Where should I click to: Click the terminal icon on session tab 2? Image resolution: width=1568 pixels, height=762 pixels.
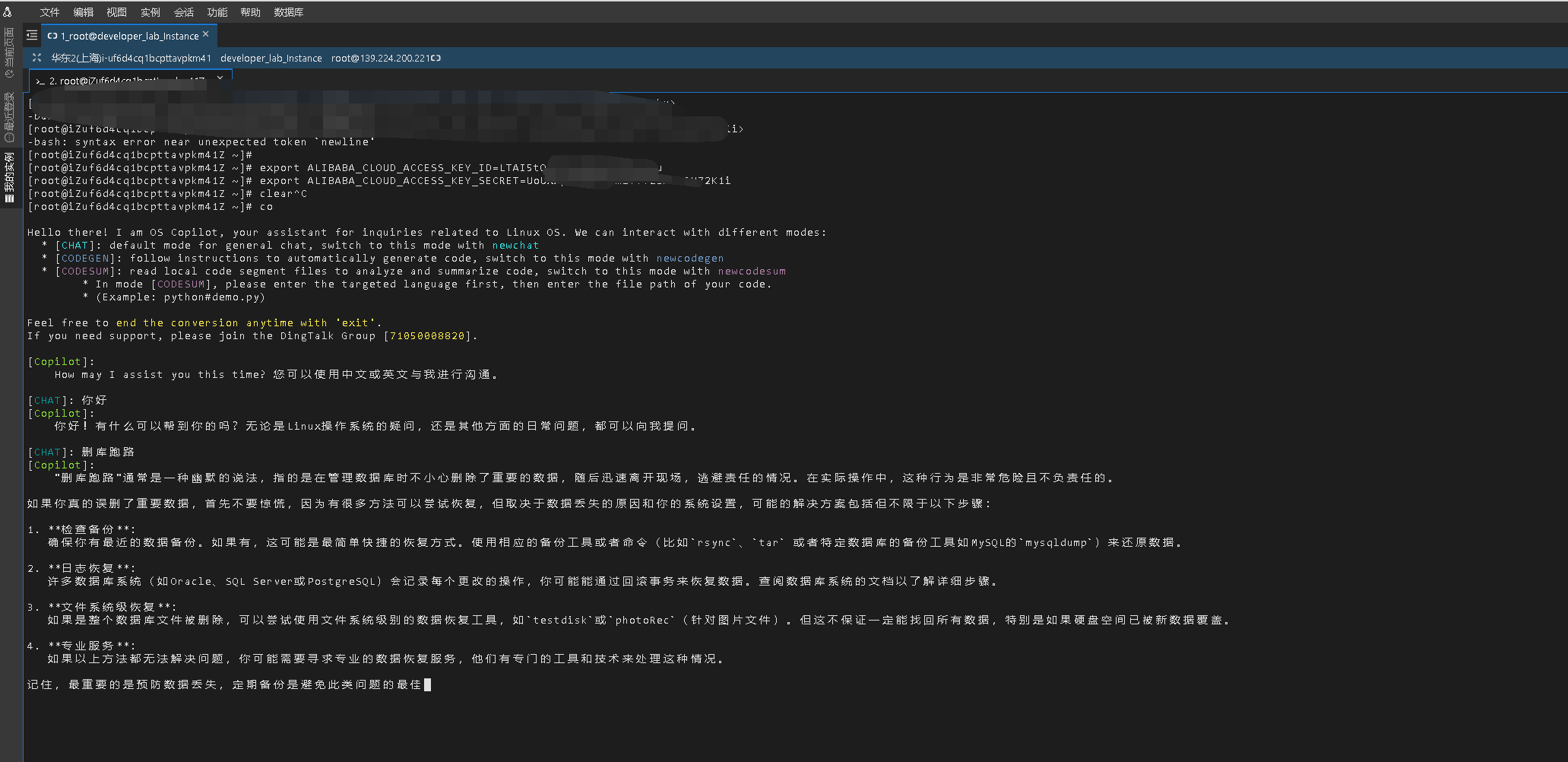point(40,81)
